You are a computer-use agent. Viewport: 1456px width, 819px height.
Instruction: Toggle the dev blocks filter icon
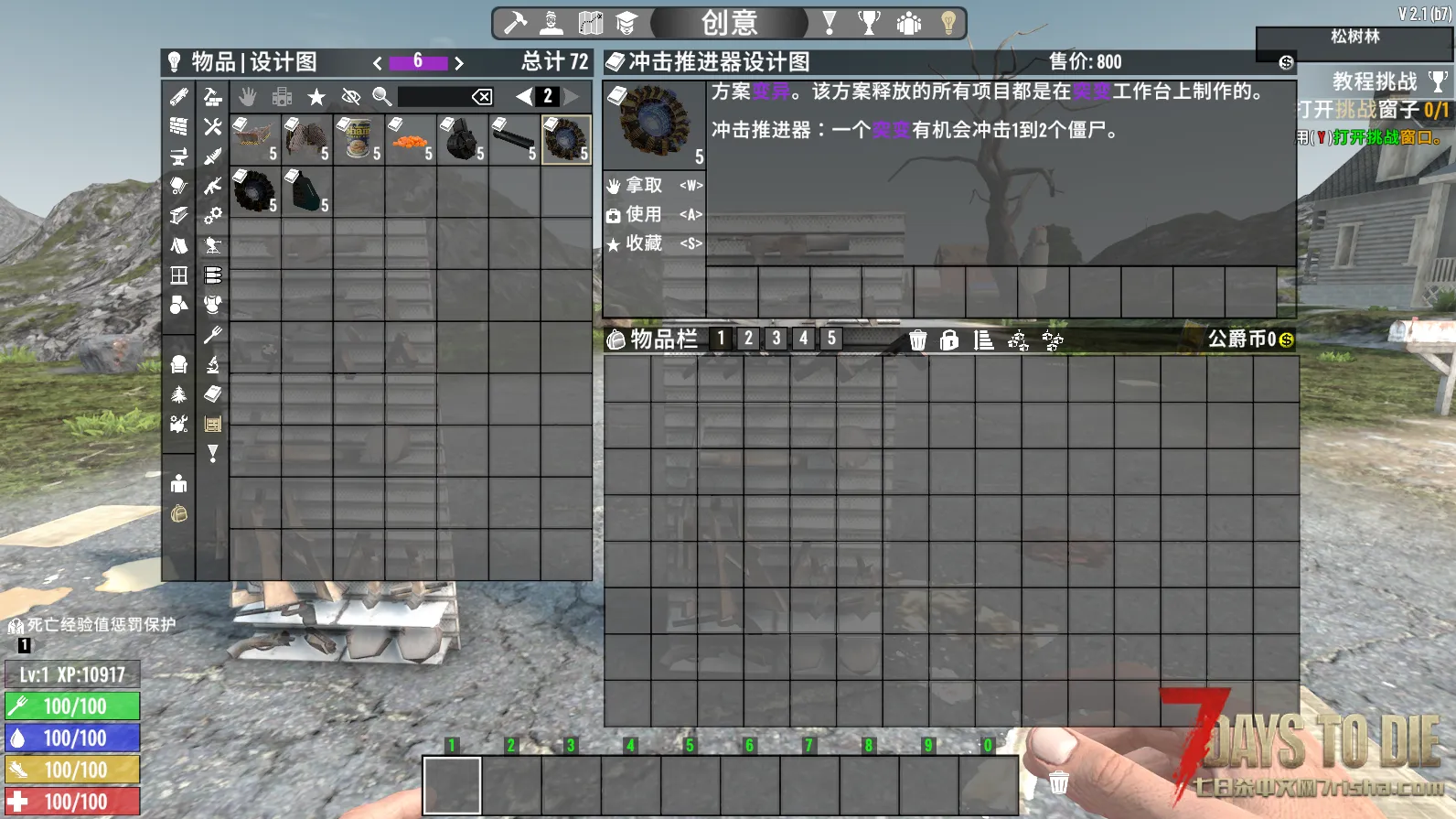[x=282, y=96]
